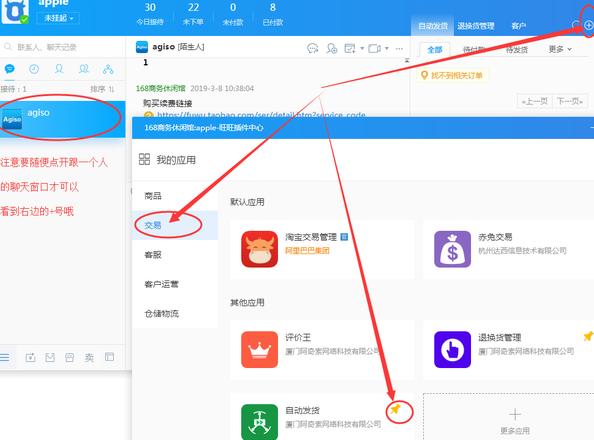Open the 未挂起 status dropdown
The height and width of the screenshot is (440, 594).
tap(58, 18)
